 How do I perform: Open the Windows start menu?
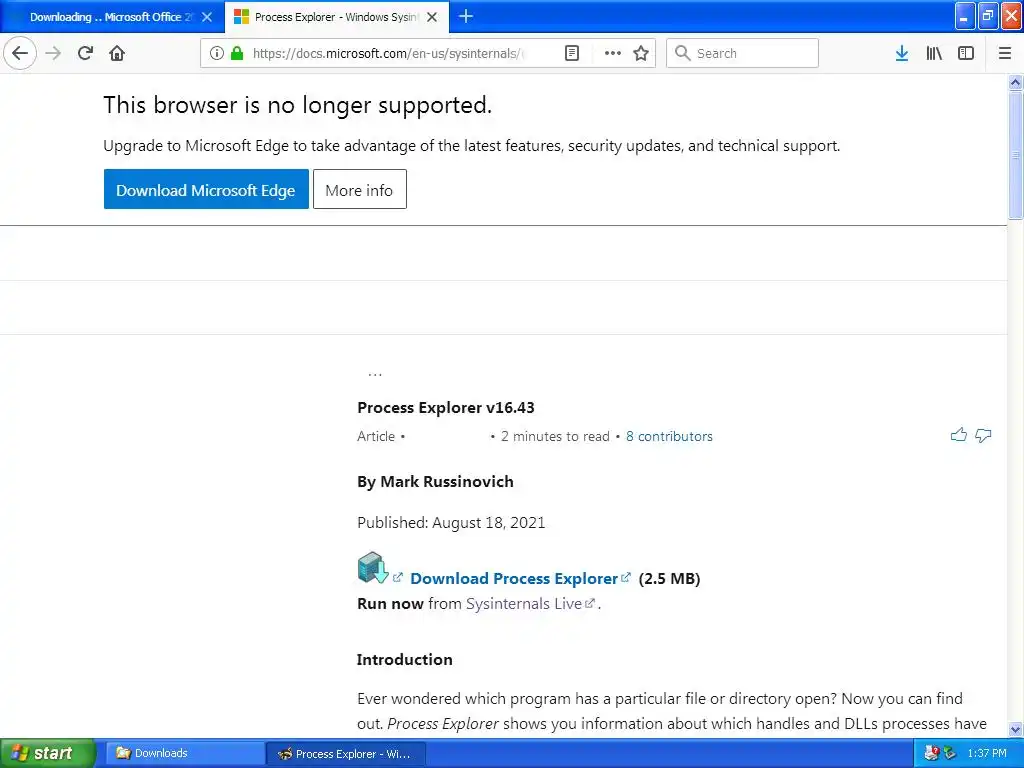point(48,753)
